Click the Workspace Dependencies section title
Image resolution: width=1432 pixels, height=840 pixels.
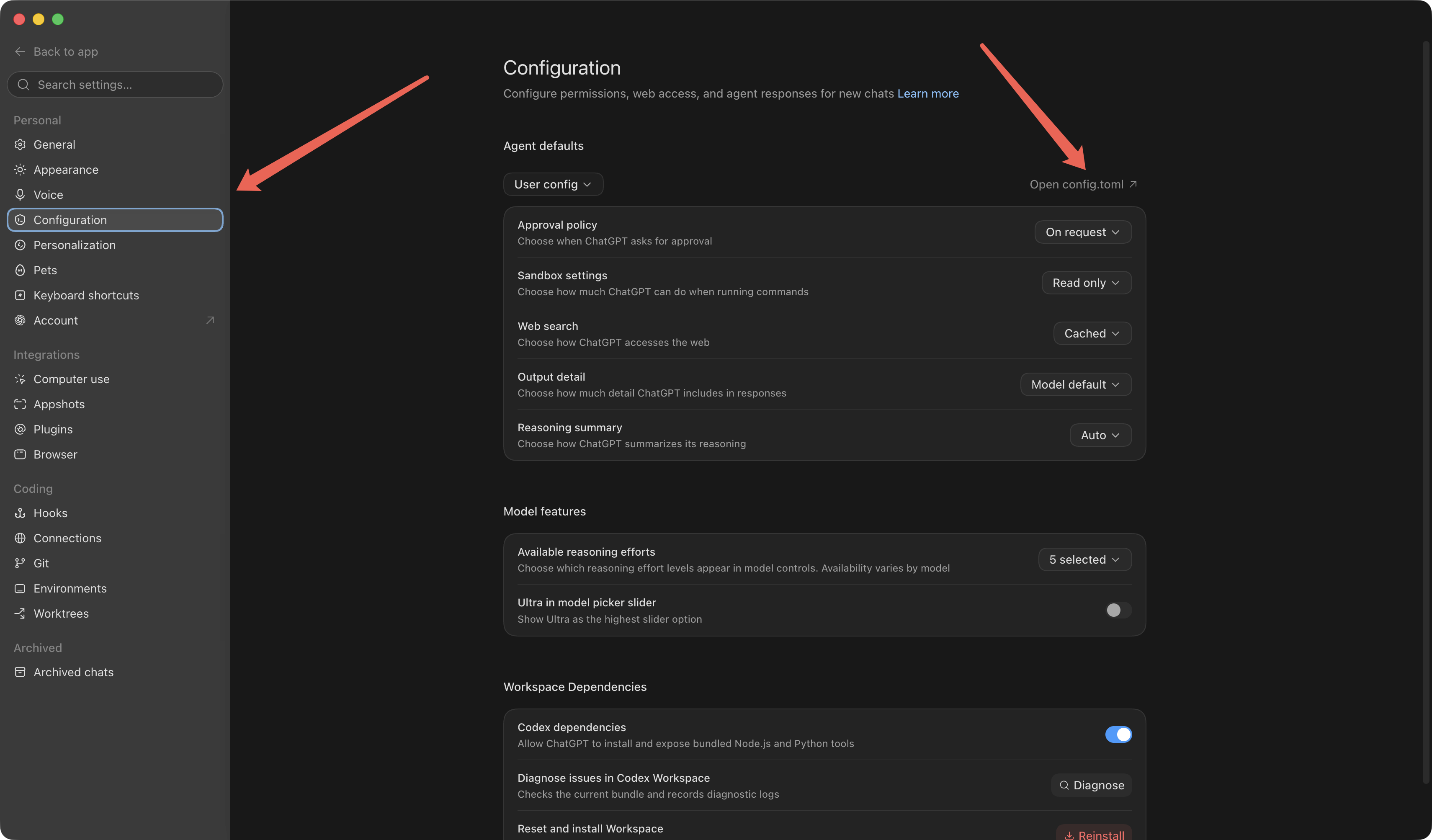pos(574,687)
